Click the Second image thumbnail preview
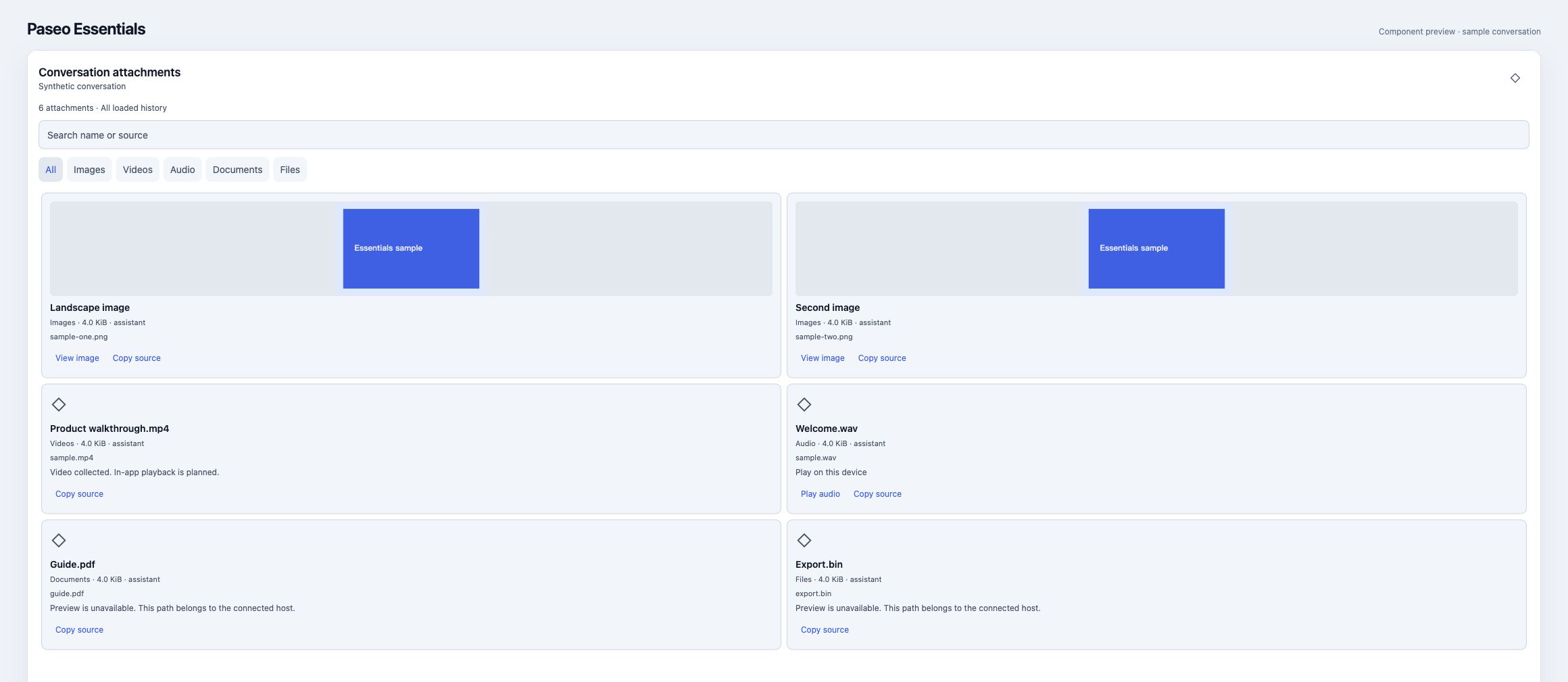 tap(1156, 249)
